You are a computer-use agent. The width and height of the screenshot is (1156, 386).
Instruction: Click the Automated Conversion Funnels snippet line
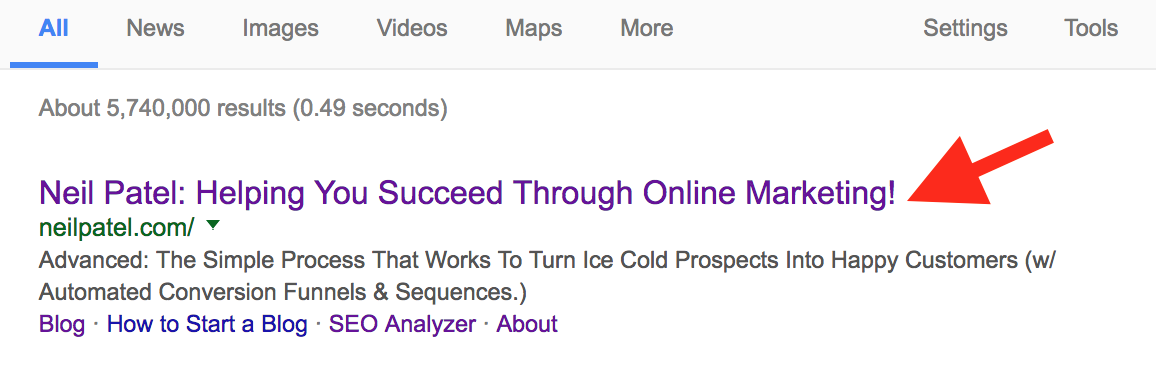coord(282,292)
